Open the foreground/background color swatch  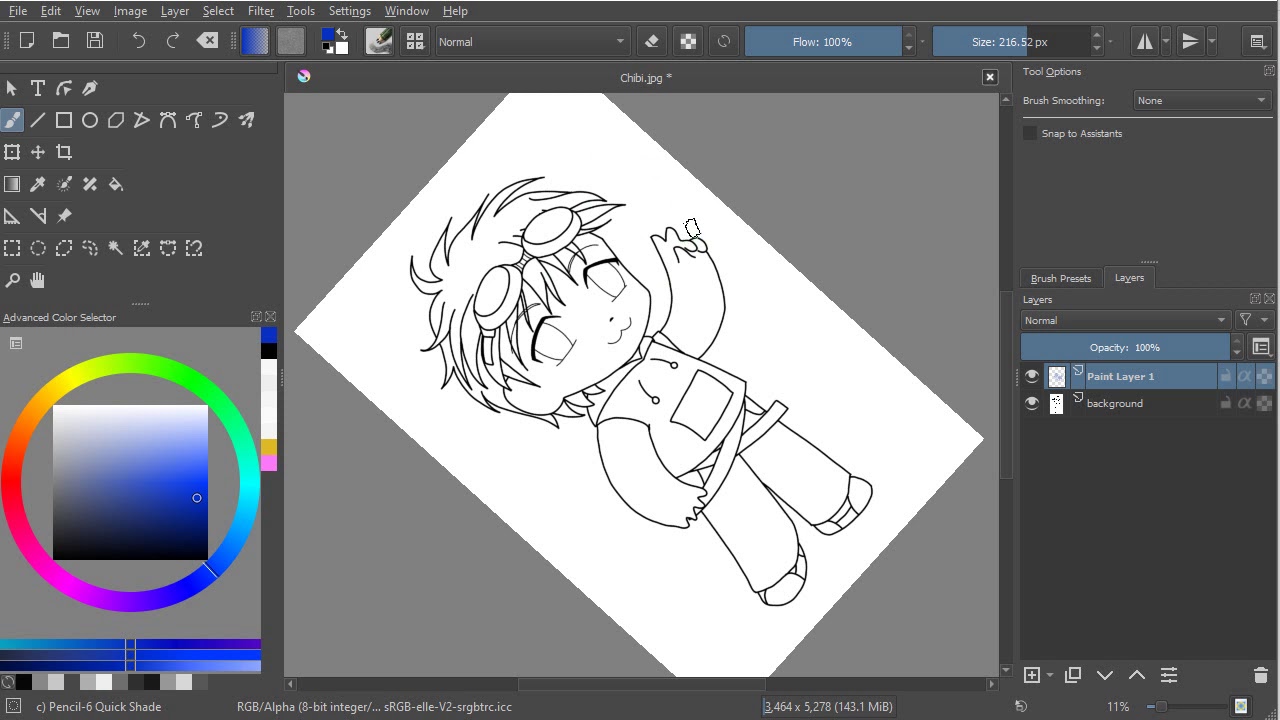[334, 41]
